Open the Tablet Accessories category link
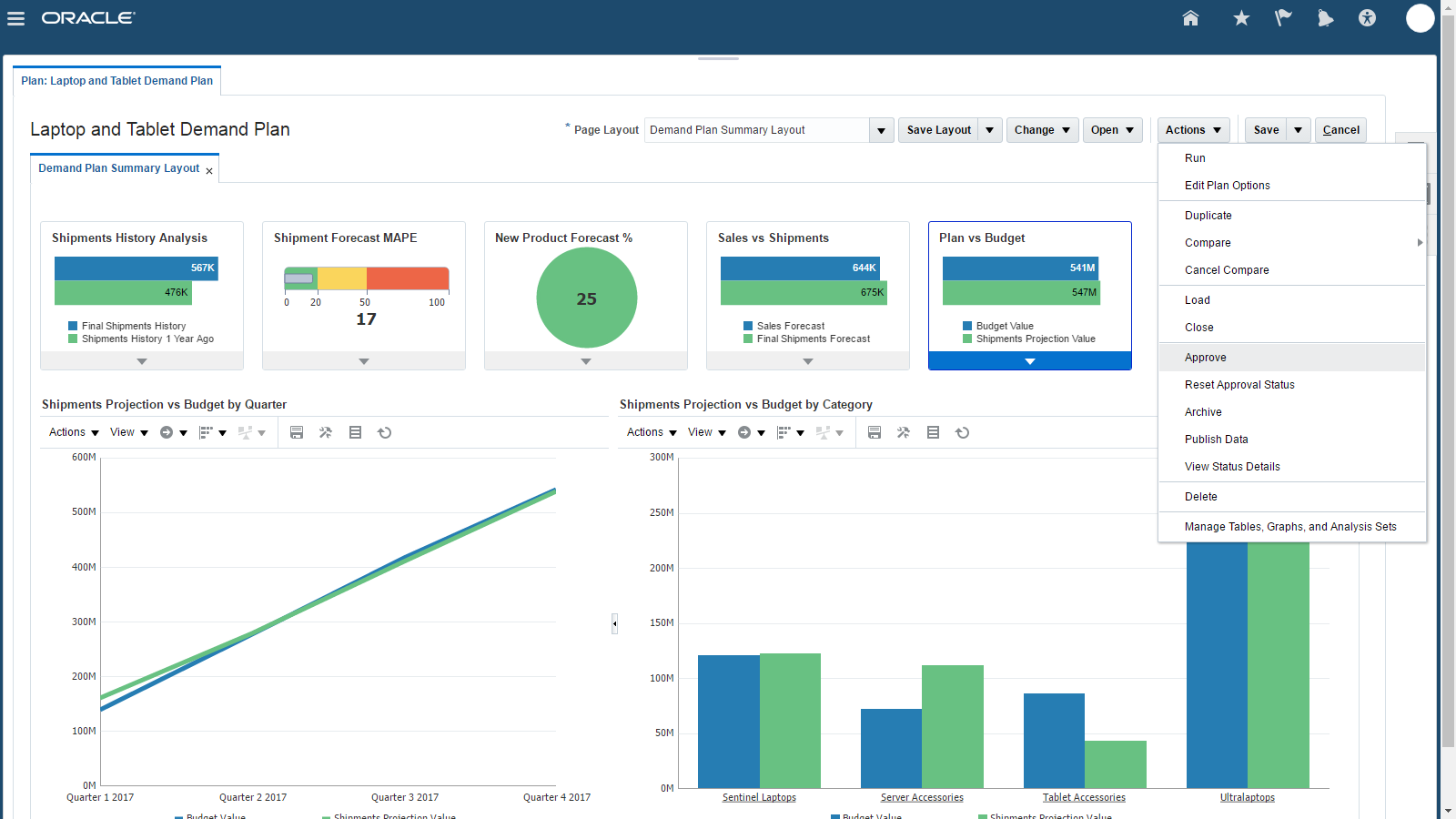 click(1084, 798)
